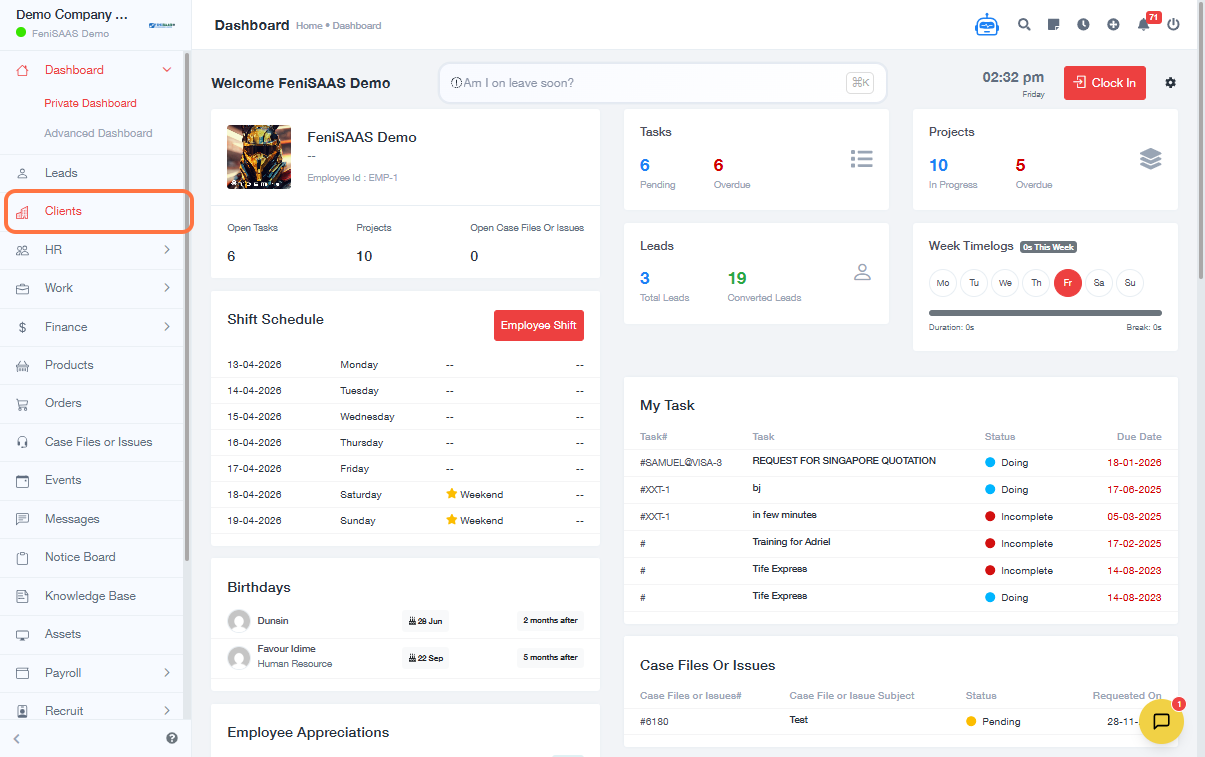Open sticky notes icon in top bar
Screen dimensions: 1205x757
(x=1054, y=25)
